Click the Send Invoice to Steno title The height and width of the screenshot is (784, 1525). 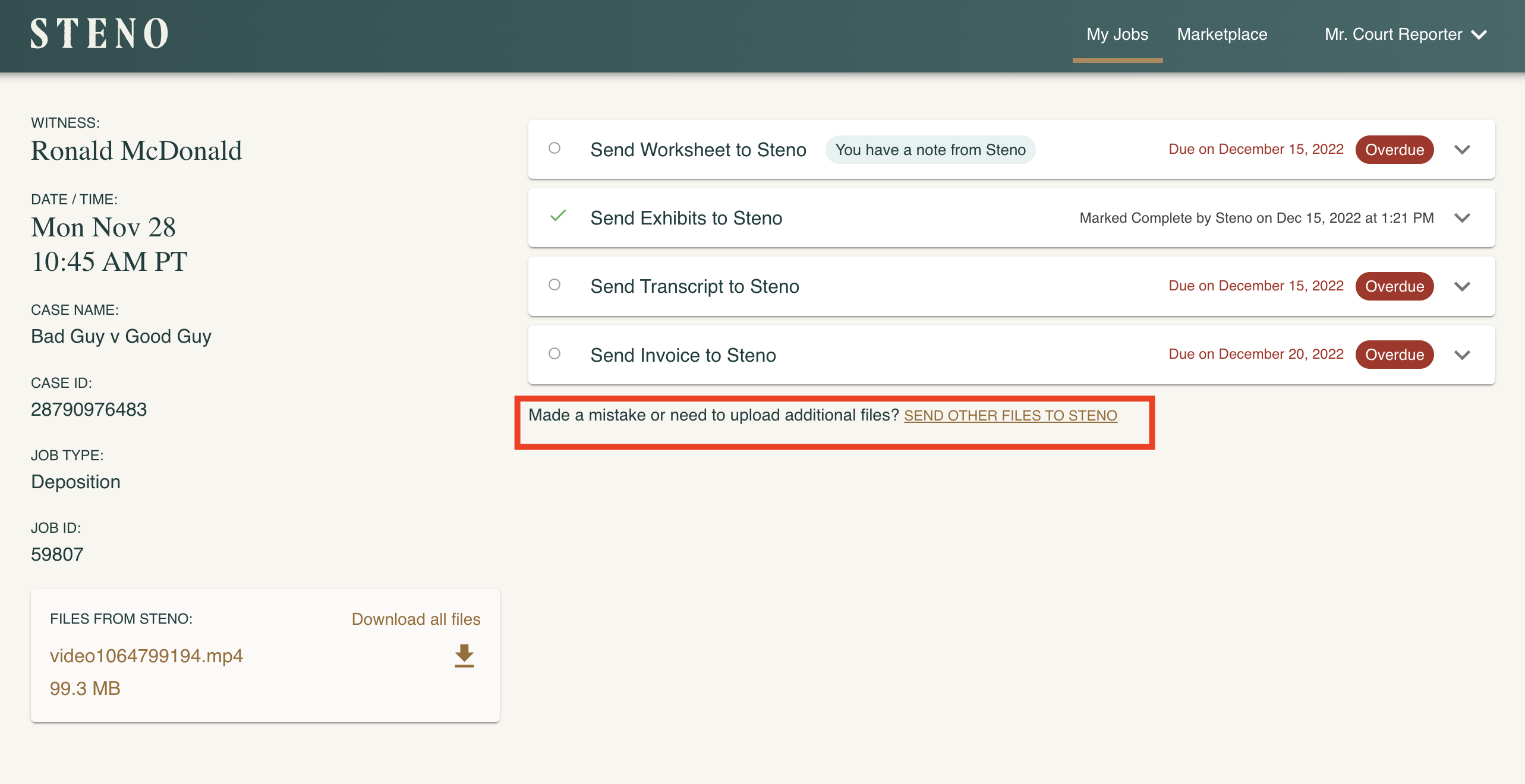pyautogui.click(x=683, y=355)
